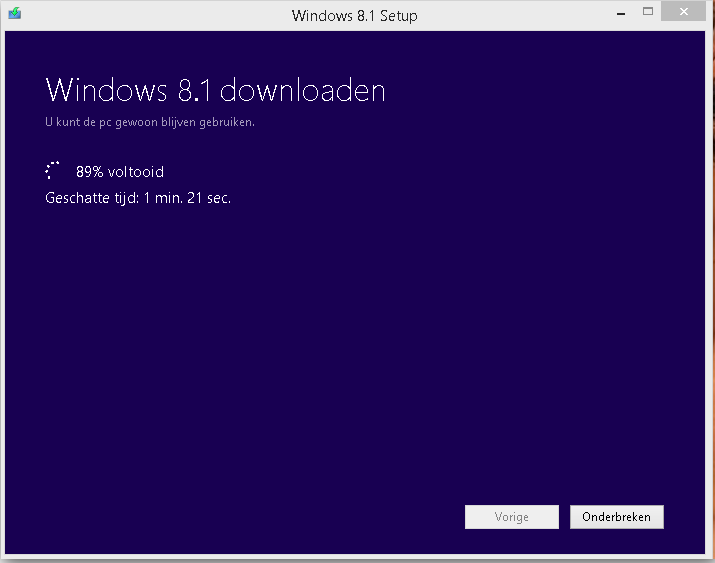
Task: Click the "89% voltooid" progress text
Action: (x=119, y=172)
